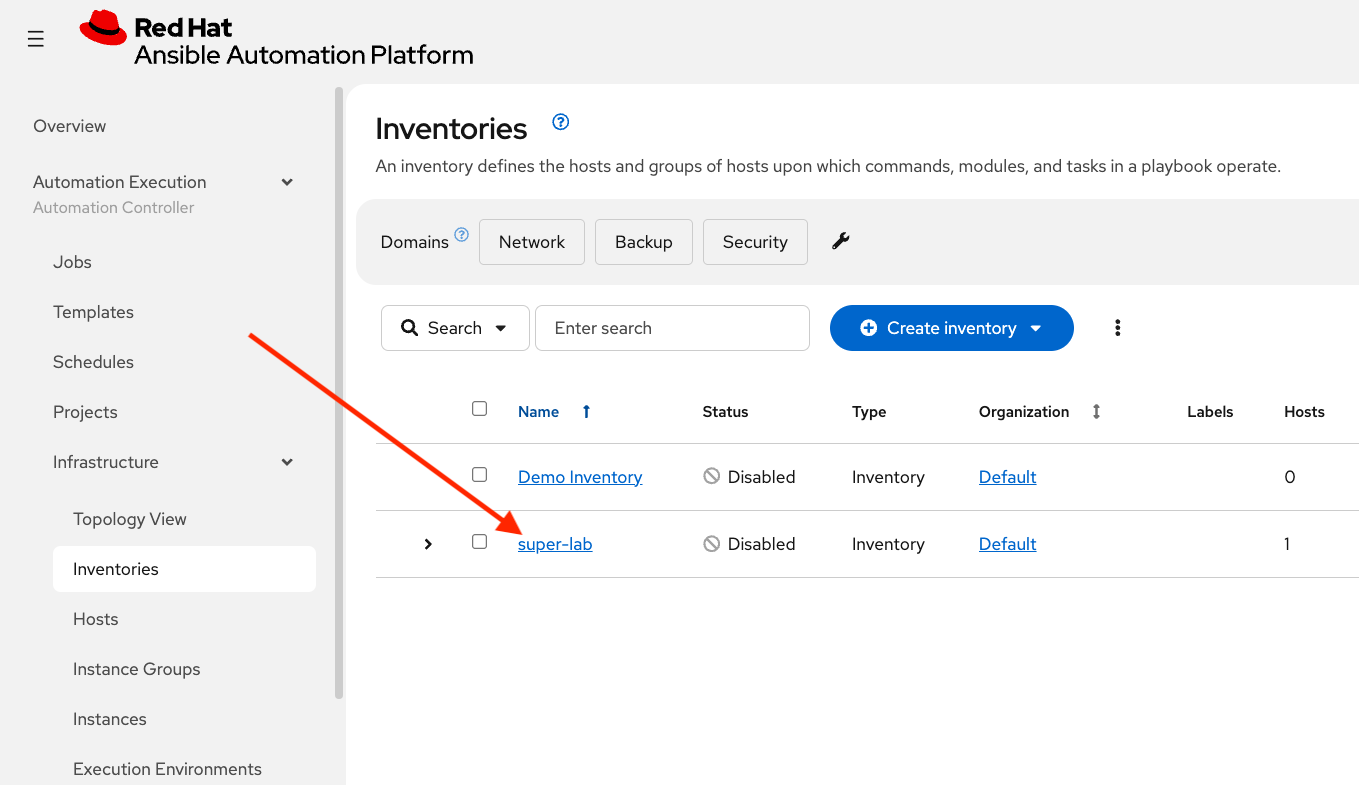Image resolution: width=1359 pixels, height=785 pixels.
Task: Click the Red Hat logo
Action: pos(104,28)
